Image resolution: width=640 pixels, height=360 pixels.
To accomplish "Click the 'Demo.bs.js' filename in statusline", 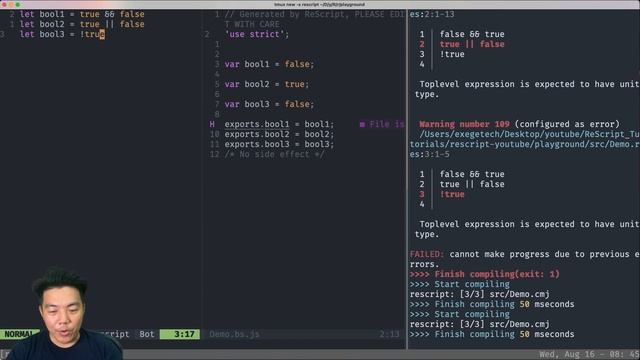I will 234,334.
